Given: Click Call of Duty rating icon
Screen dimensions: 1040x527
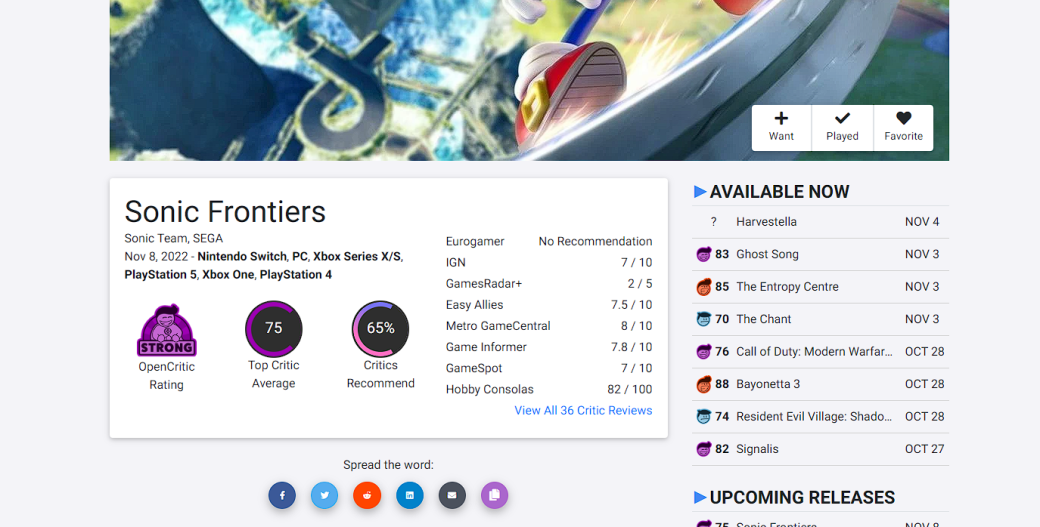Looking at the screenshot, I should (704, 351).
